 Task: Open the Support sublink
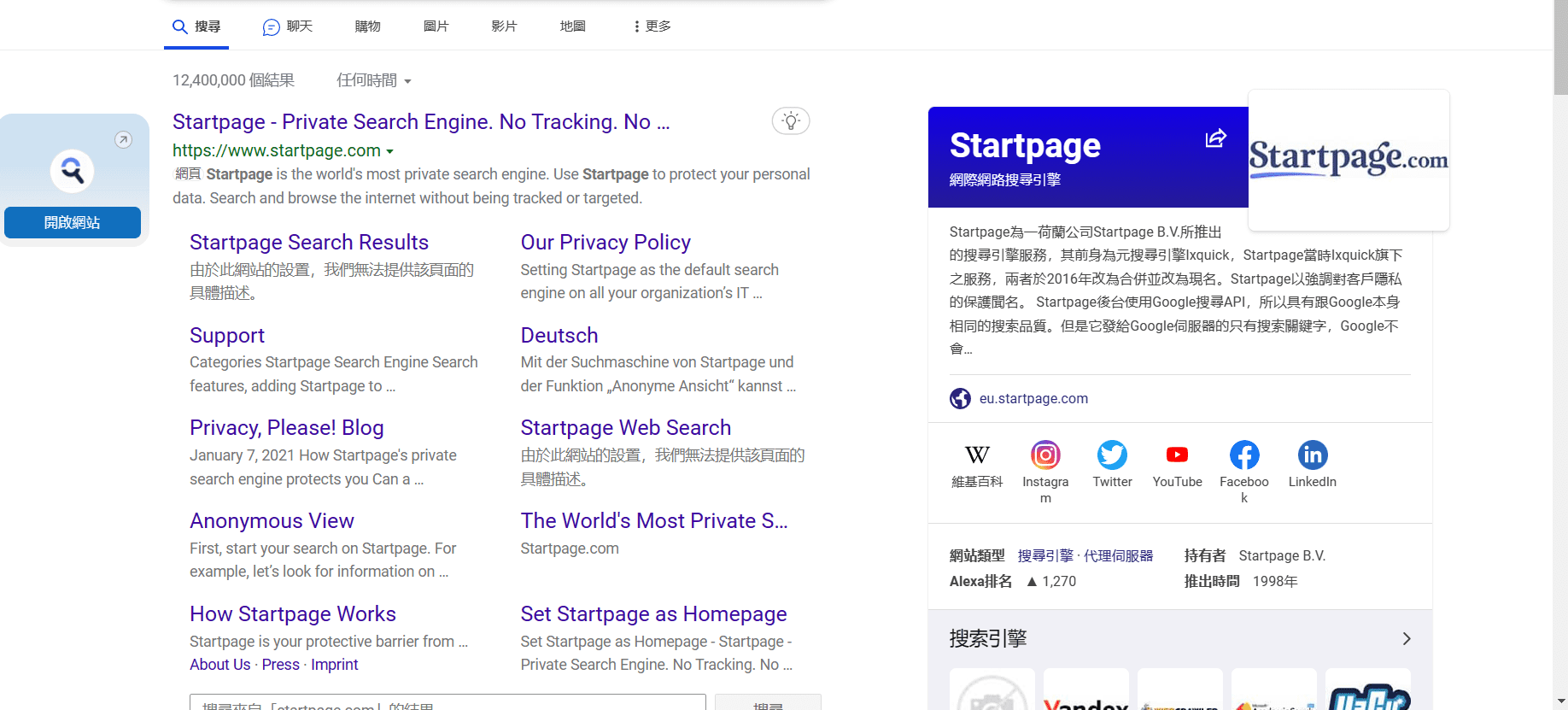[x=227, y=336]
